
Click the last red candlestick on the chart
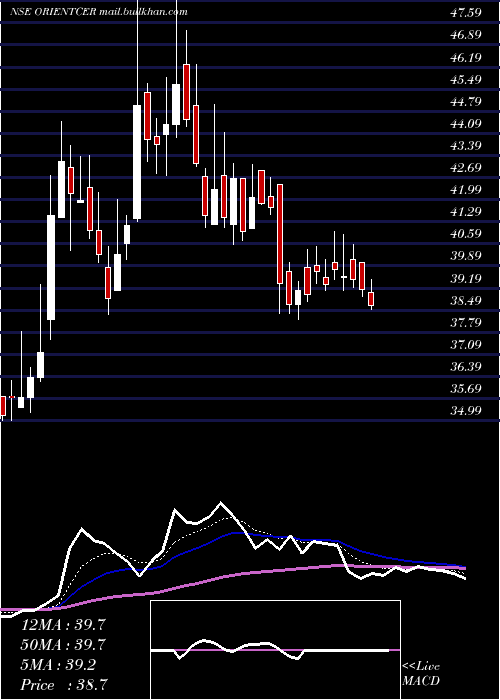point(371,298)
